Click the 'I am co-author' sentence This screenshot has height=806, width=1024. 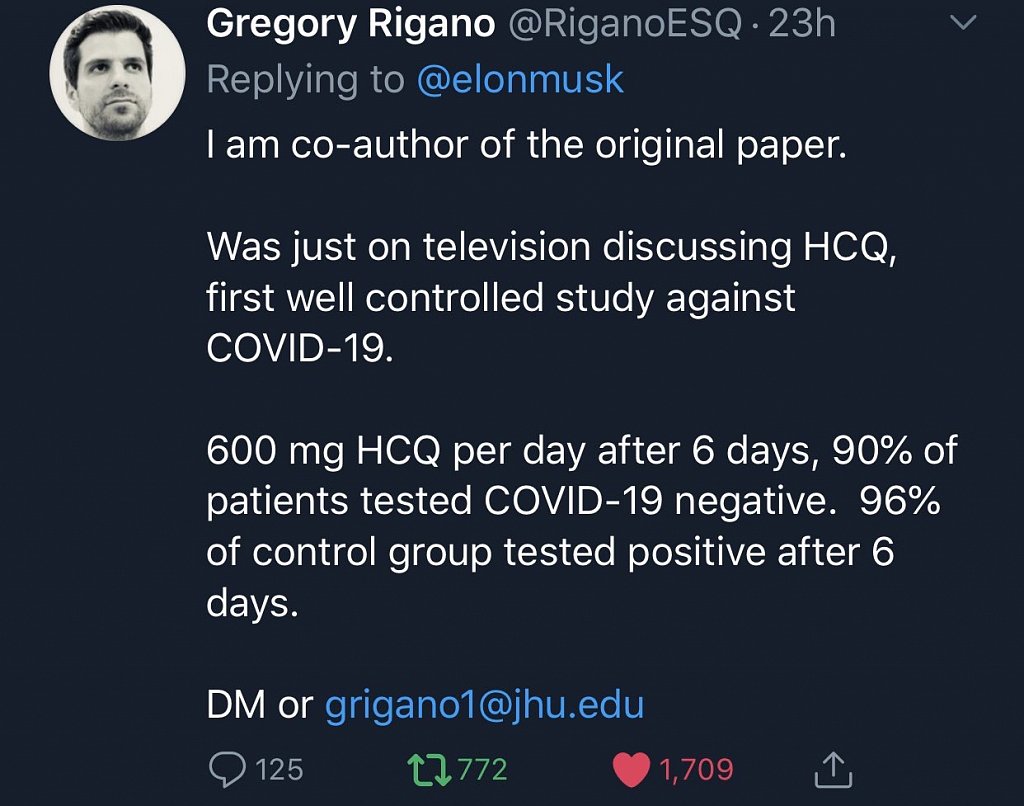pyautogui.click(x=526, y=145)
